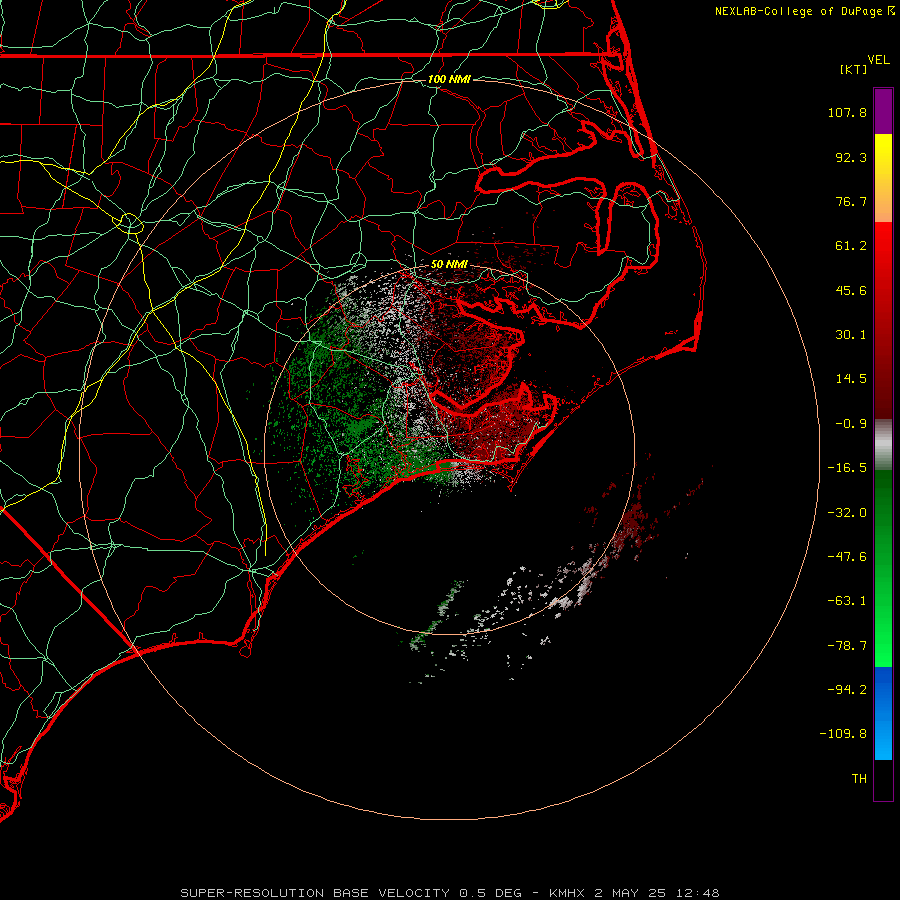Pick the purple segment of velocity color bar

coord(883,111)
